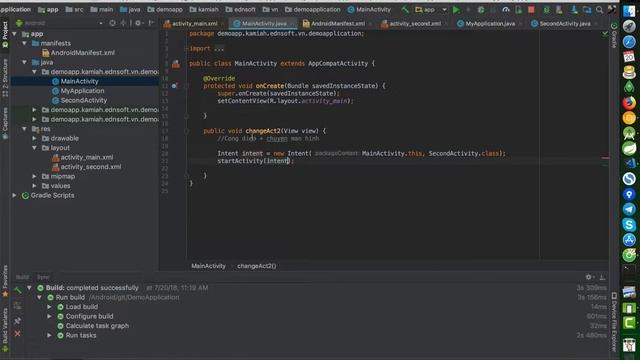
Task: Open the Project tool window tab
Action: (5, 35)
